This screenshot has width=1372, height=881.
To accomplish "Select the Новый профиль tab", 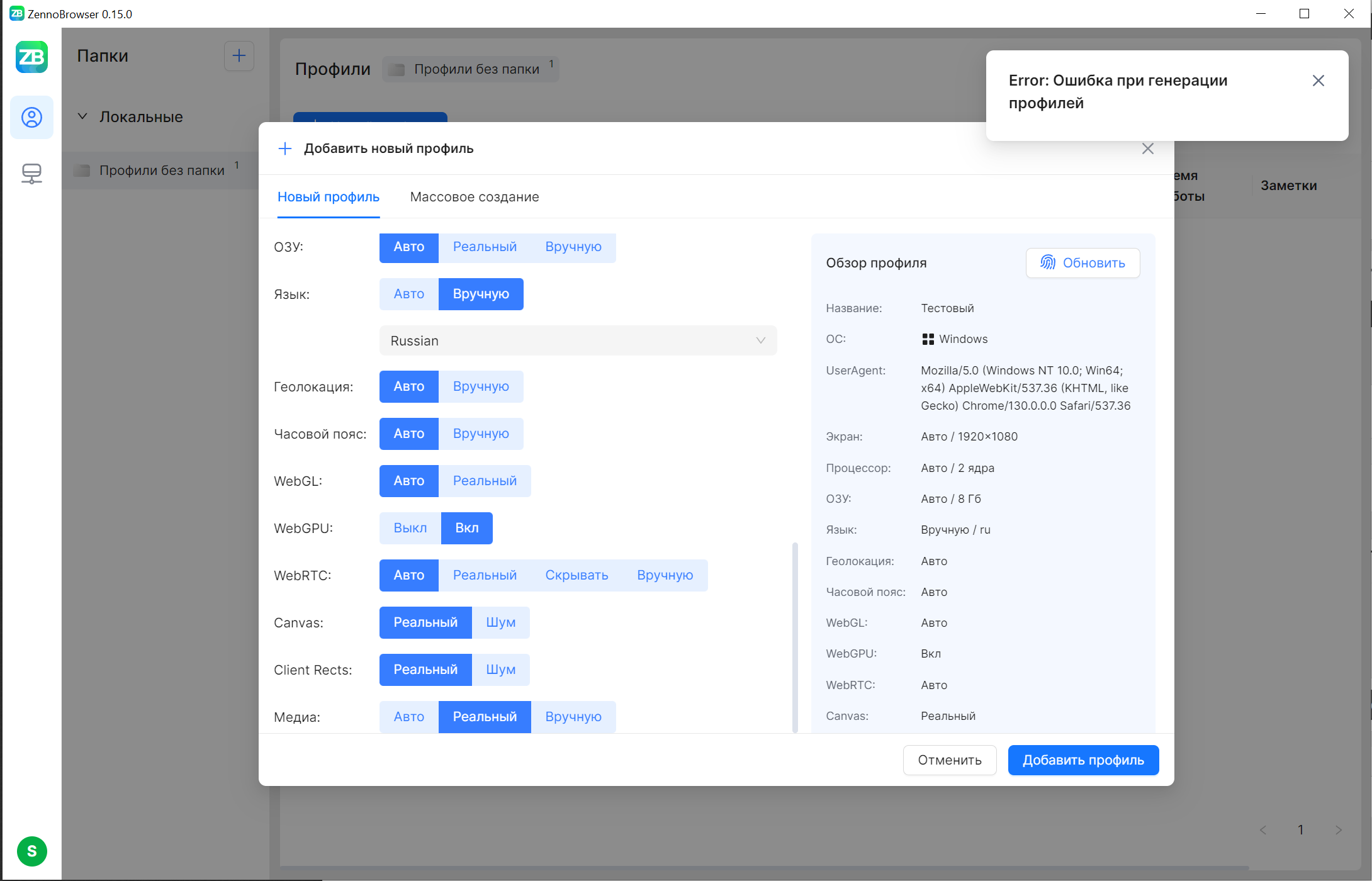I will [x=328, y=197].
